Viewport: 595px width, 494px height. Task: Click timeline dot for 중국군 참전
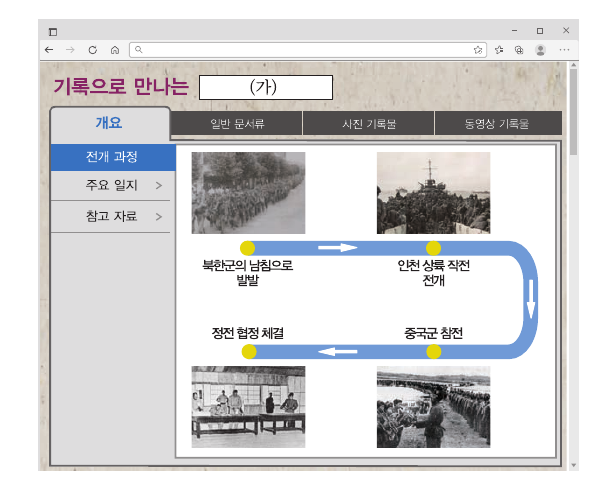pos(434,352)
